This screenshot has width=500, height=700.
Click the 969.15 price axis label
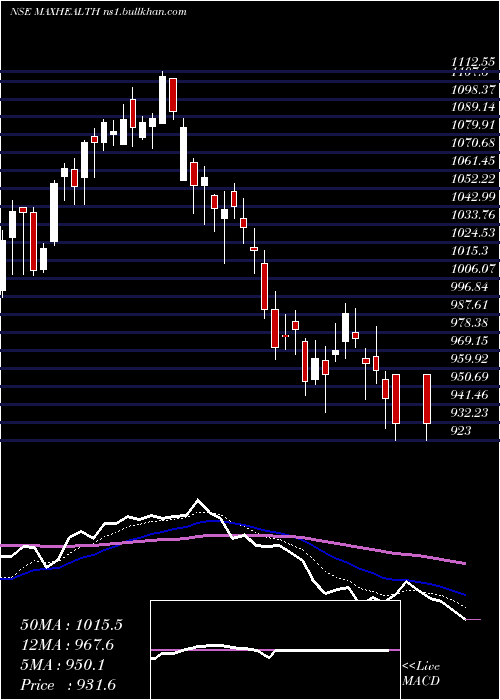click(470, 341)
